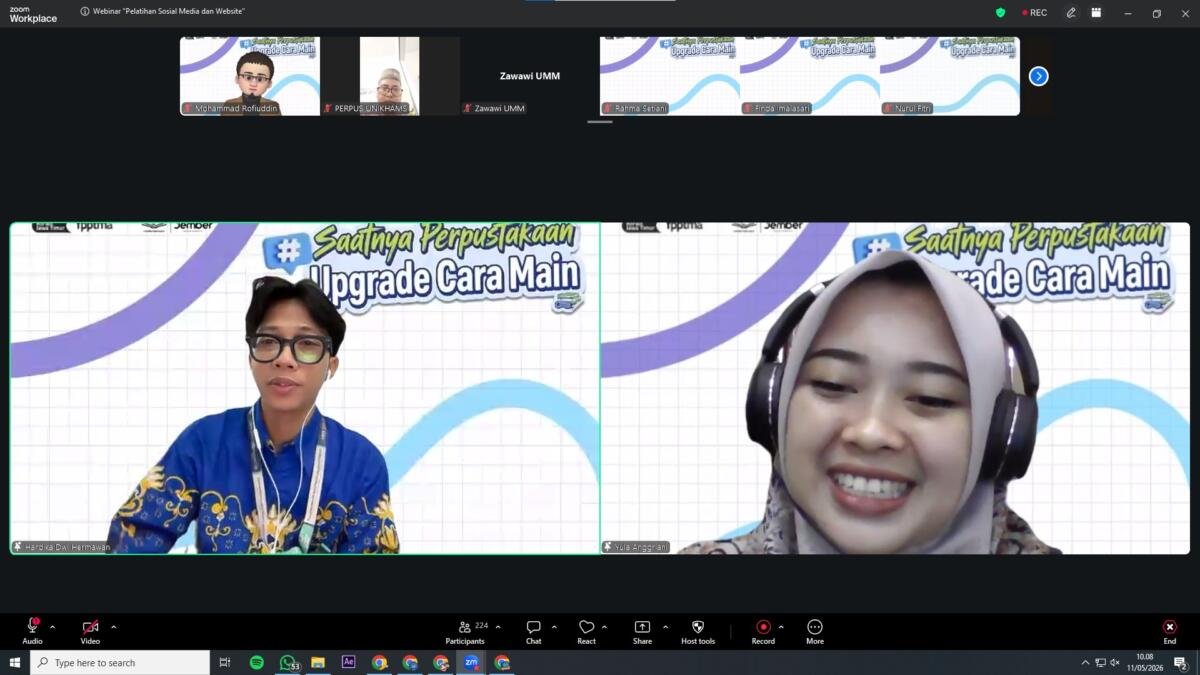Open the Windows Start menu
This screenshot has height=675, width=1200.
(x=15, y=662)
